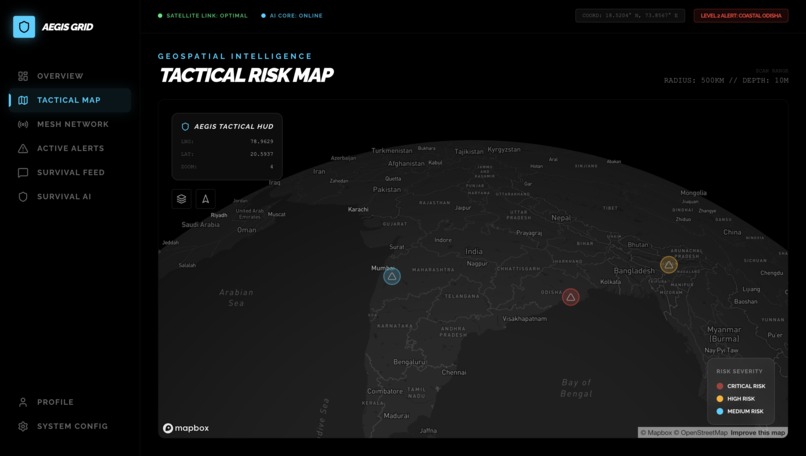Select Tactical Map in the sidebar
Image resolution: width=806 pixels, height=456 pixels.
pos(69,100)
